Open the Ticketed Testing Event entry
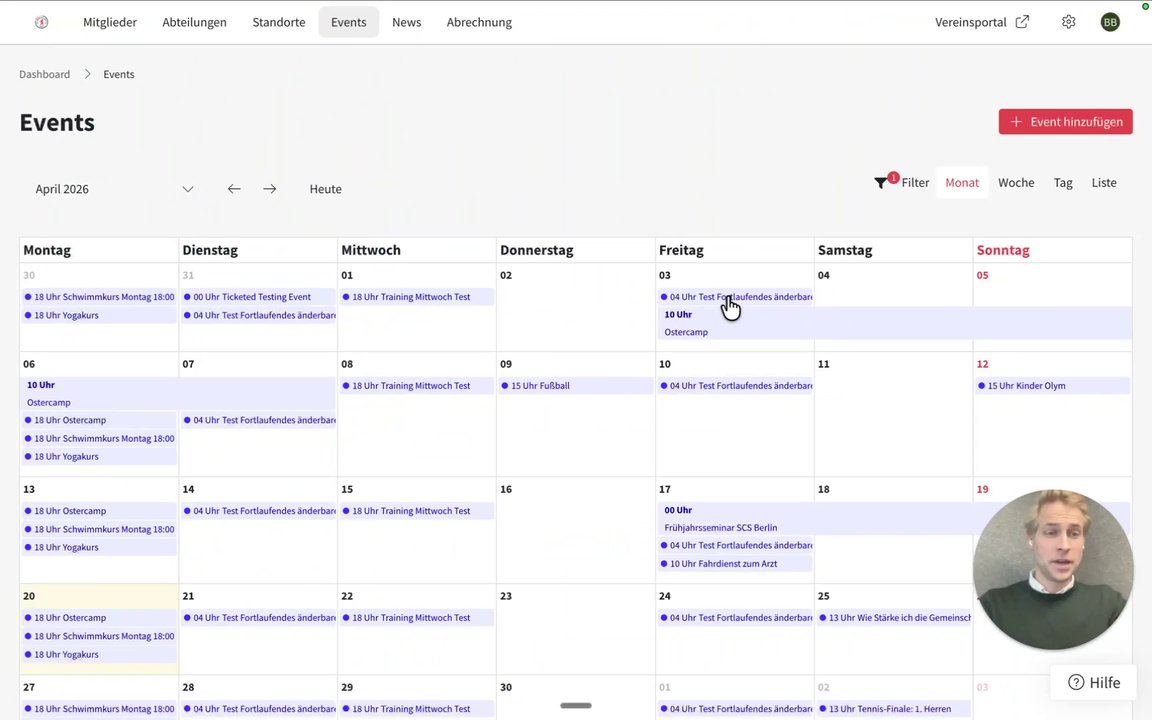Image resolution: width=1152 pixels, height=720 pixels. tap(252, 297)
